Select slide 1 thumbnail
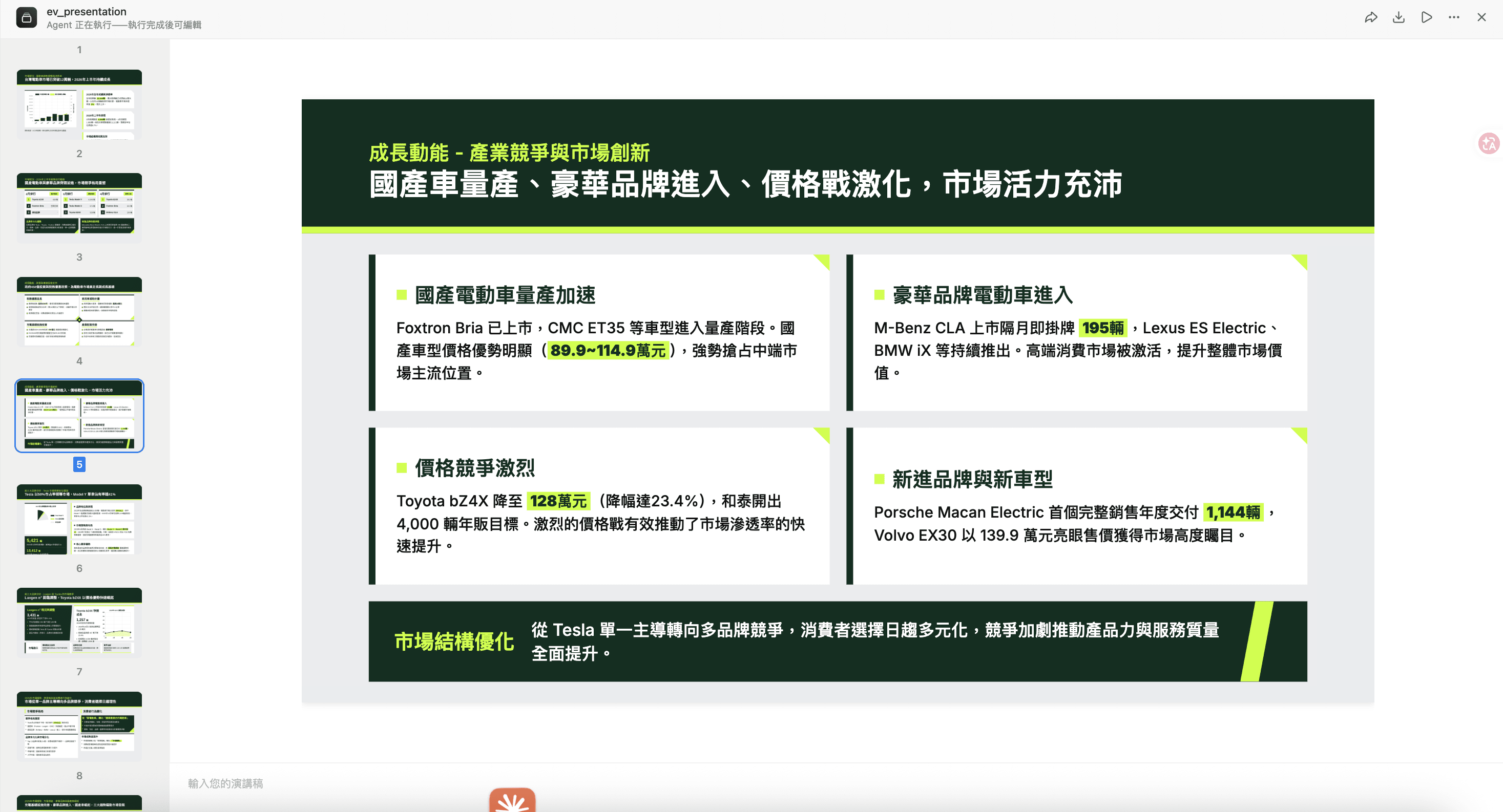The width and height of the screenshot is (1503, 812). 79,104
